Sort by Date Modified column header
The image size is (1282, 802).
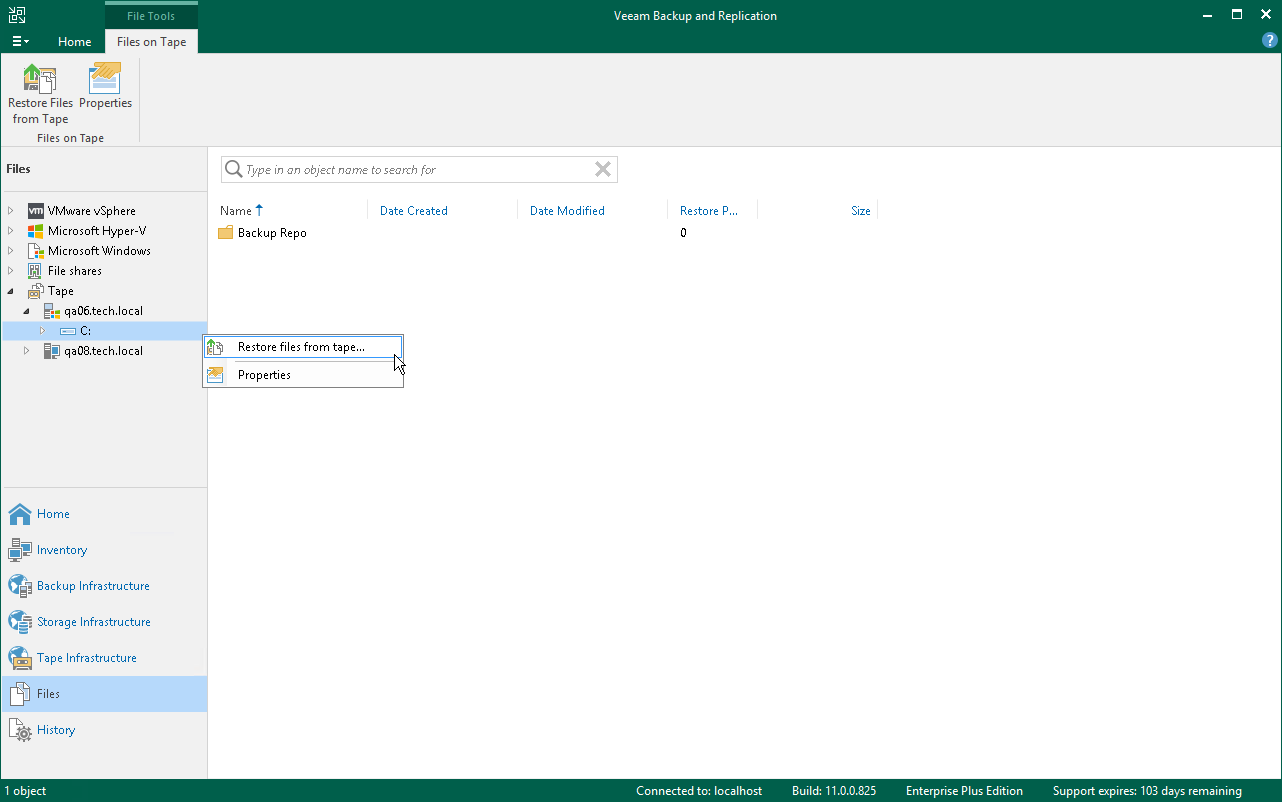(x=567, y=211)
